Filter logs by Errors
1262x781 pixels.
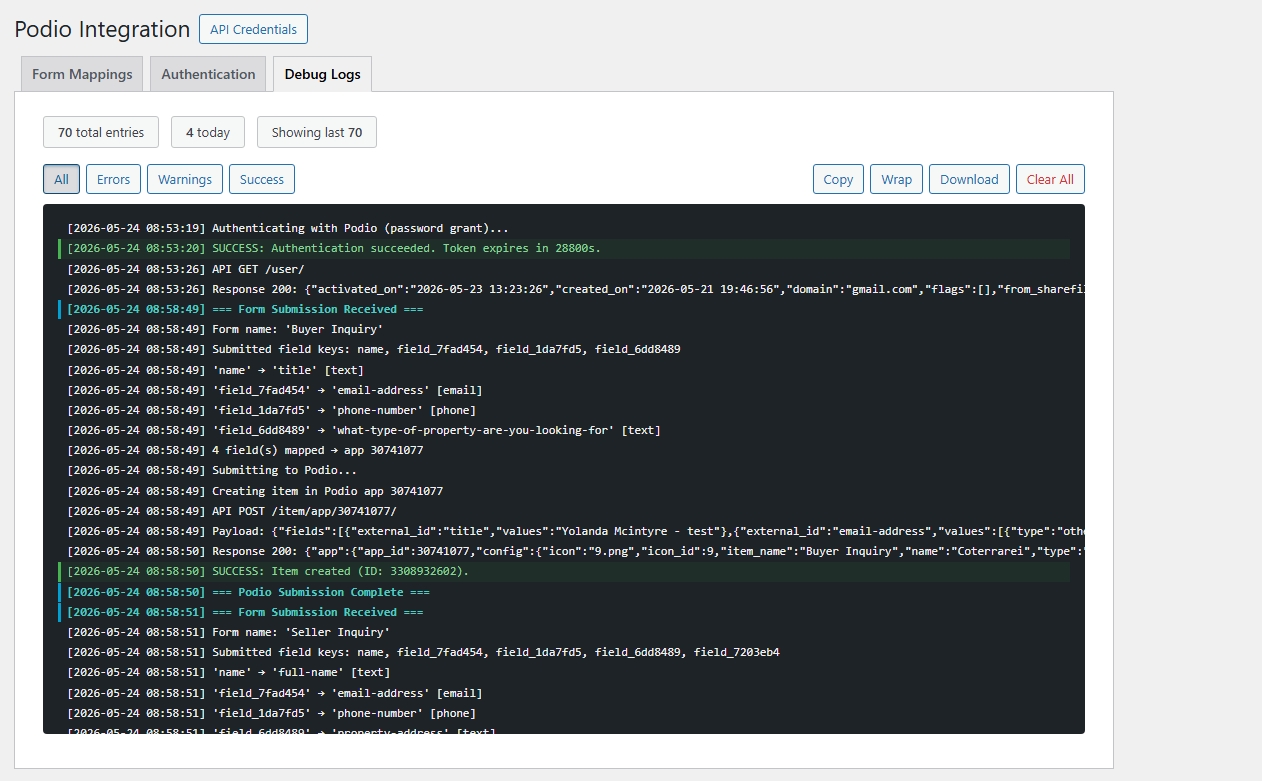pos(113,179)
